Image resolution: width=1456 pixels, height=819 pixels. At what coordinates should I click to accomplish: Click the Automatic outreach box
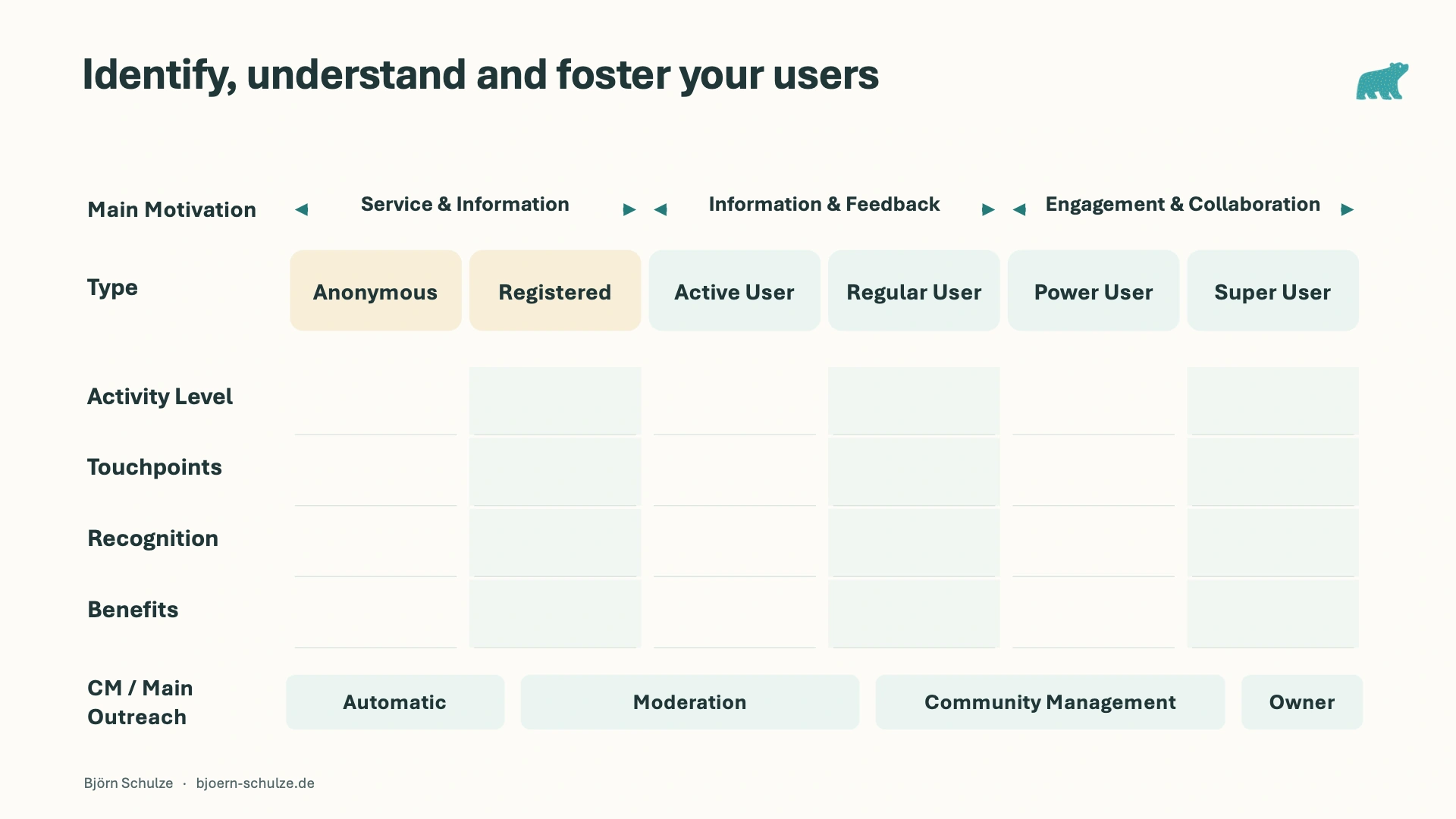click(x=395, y=702)
